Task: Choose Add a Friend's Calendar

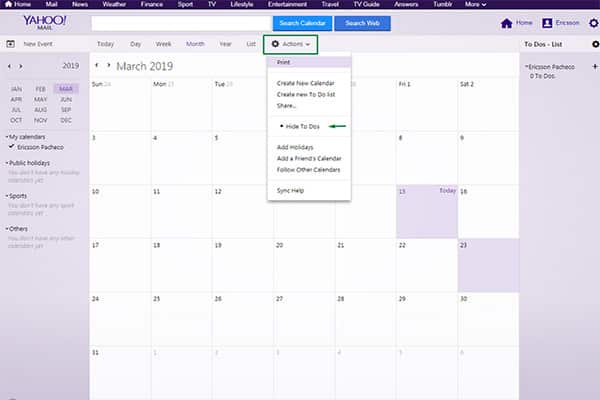Action: pos(309,158)
